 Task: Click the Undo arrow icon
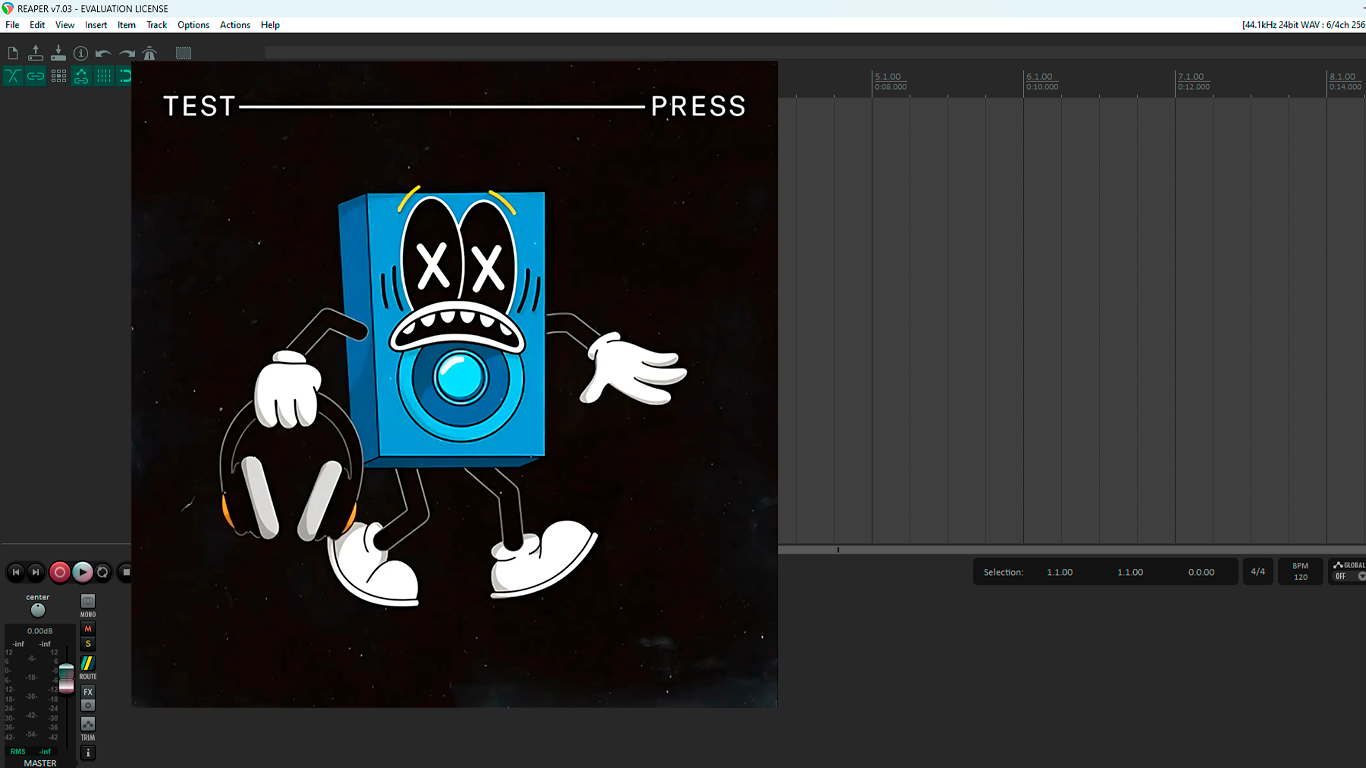[x=103, y=53]
